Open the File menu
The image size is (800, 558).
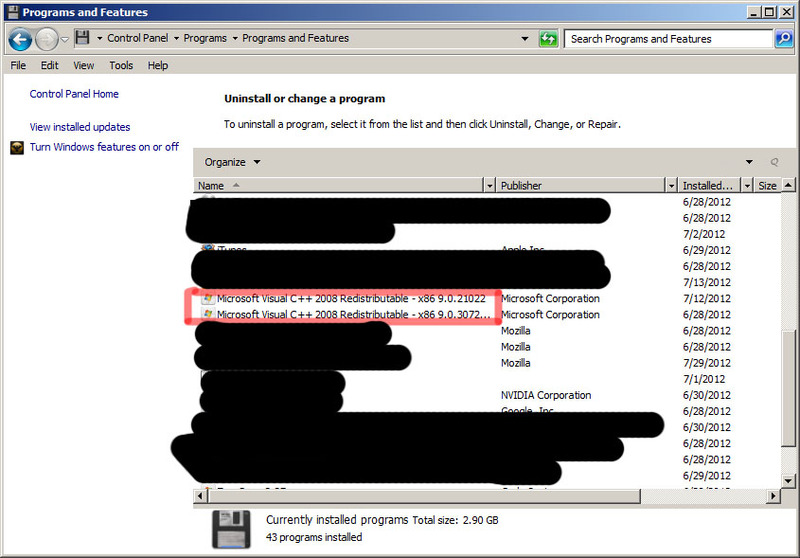click(x=18, y=66)
